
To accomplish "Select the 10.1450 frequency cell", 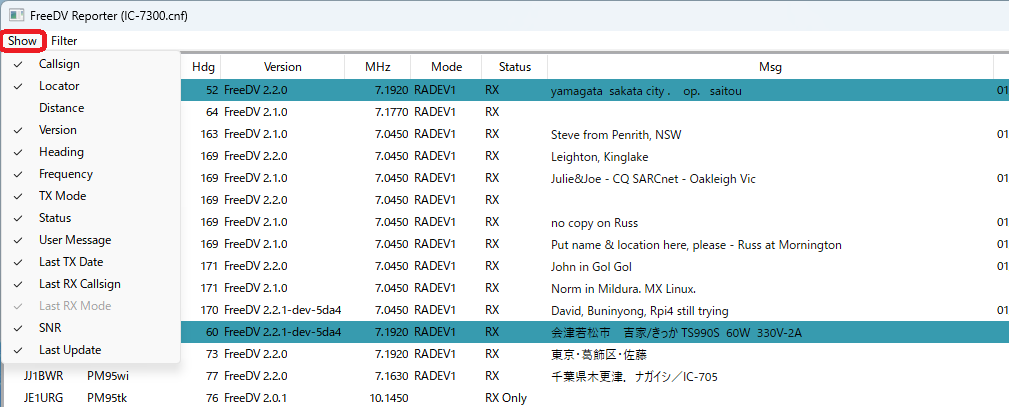I will coord(389,399).
